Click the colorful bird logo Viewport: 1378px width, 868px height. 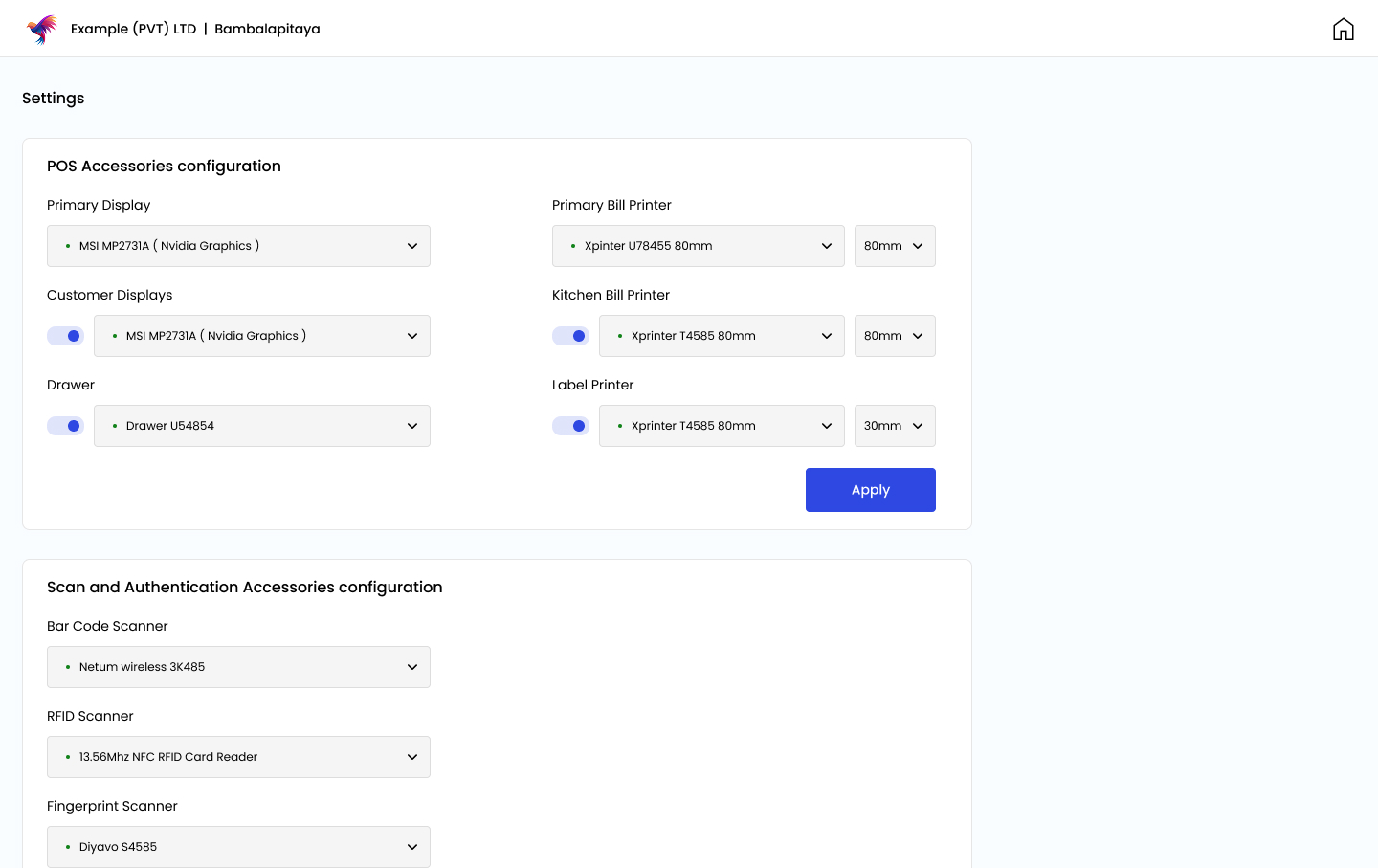point(42,29)
